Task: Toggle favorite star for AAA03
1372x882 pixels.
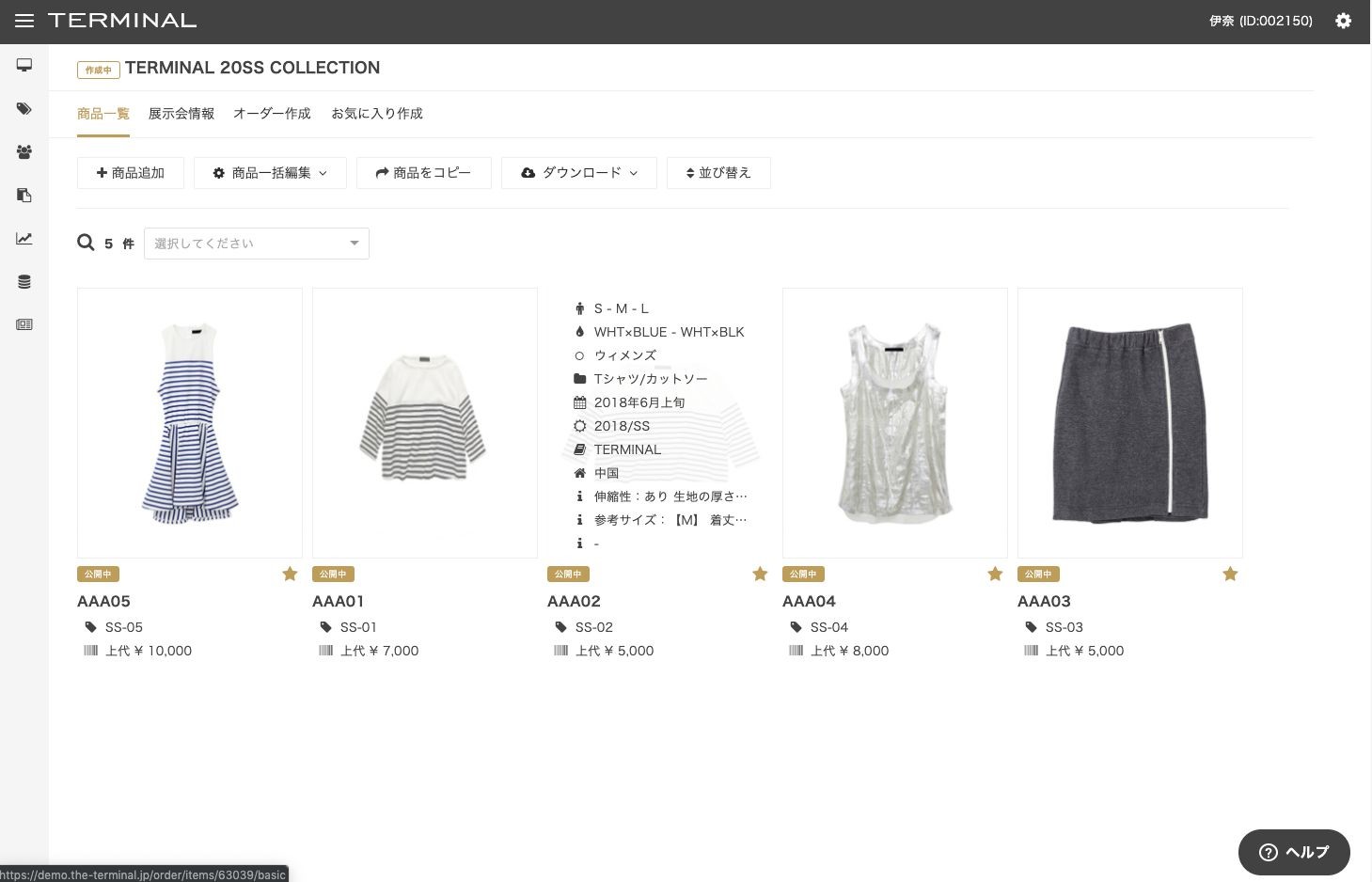Action: pos(1230,574)
